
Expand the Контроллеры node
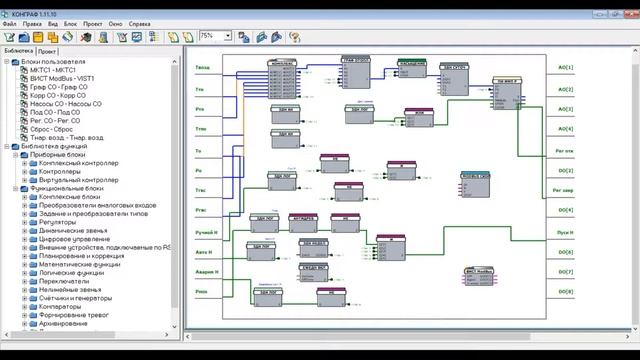24,171
